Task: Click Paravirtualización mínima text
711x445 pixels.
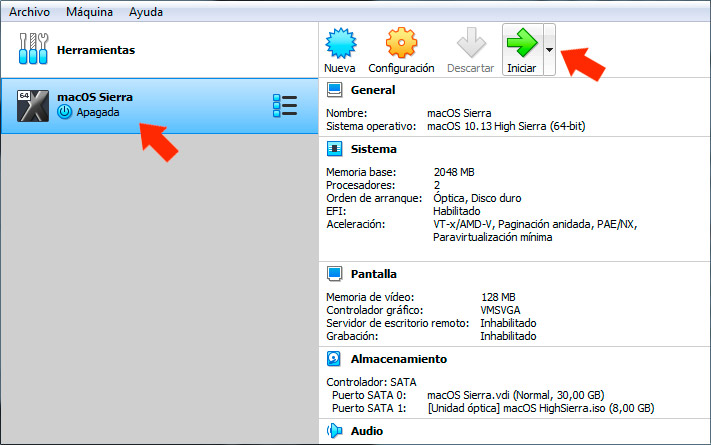Action: pos(492,237)
